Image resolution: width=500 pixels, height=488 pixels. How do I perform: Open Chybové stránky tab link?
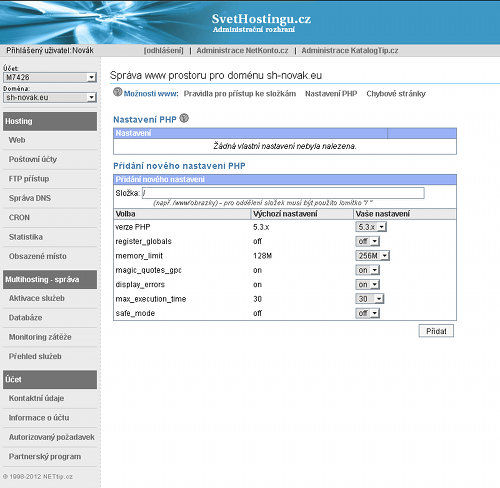coord(396,94)
